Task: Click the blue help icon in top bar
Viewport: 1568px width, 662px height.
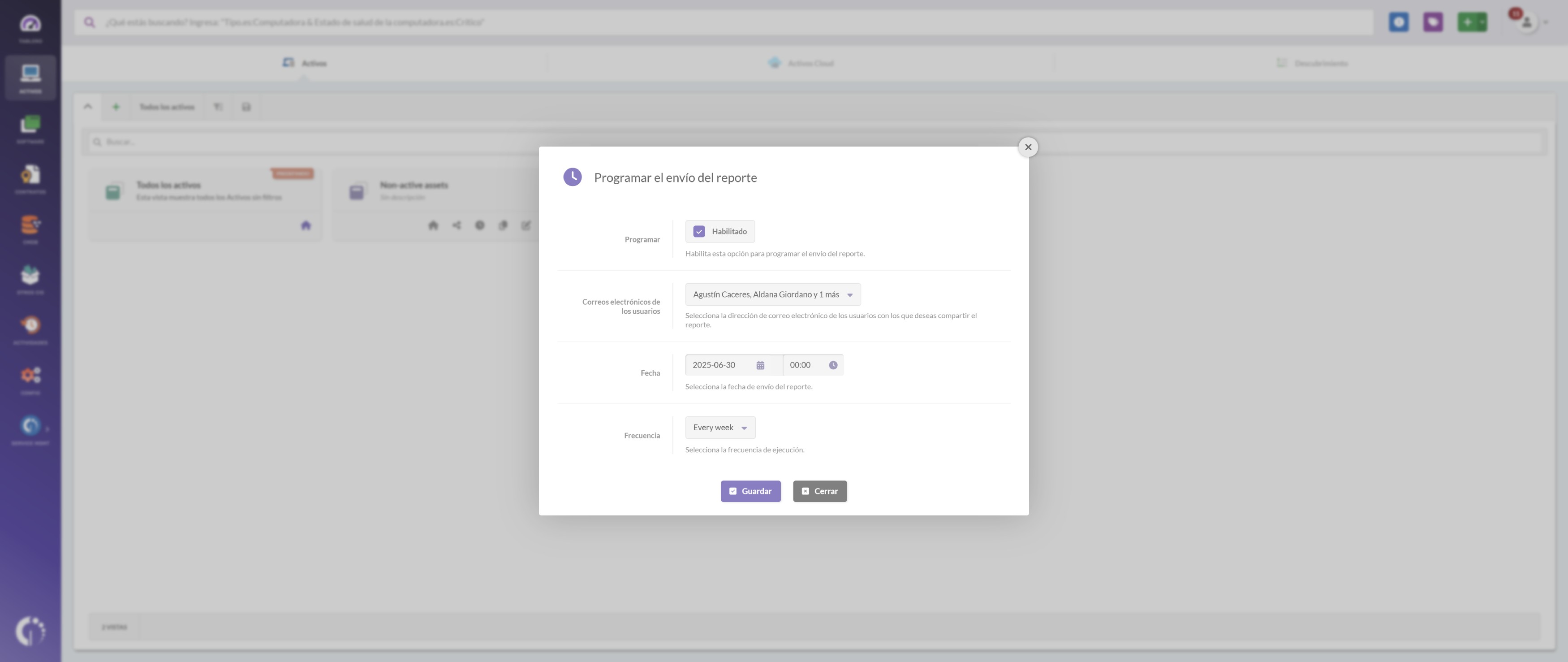Action: [1398, 22]
